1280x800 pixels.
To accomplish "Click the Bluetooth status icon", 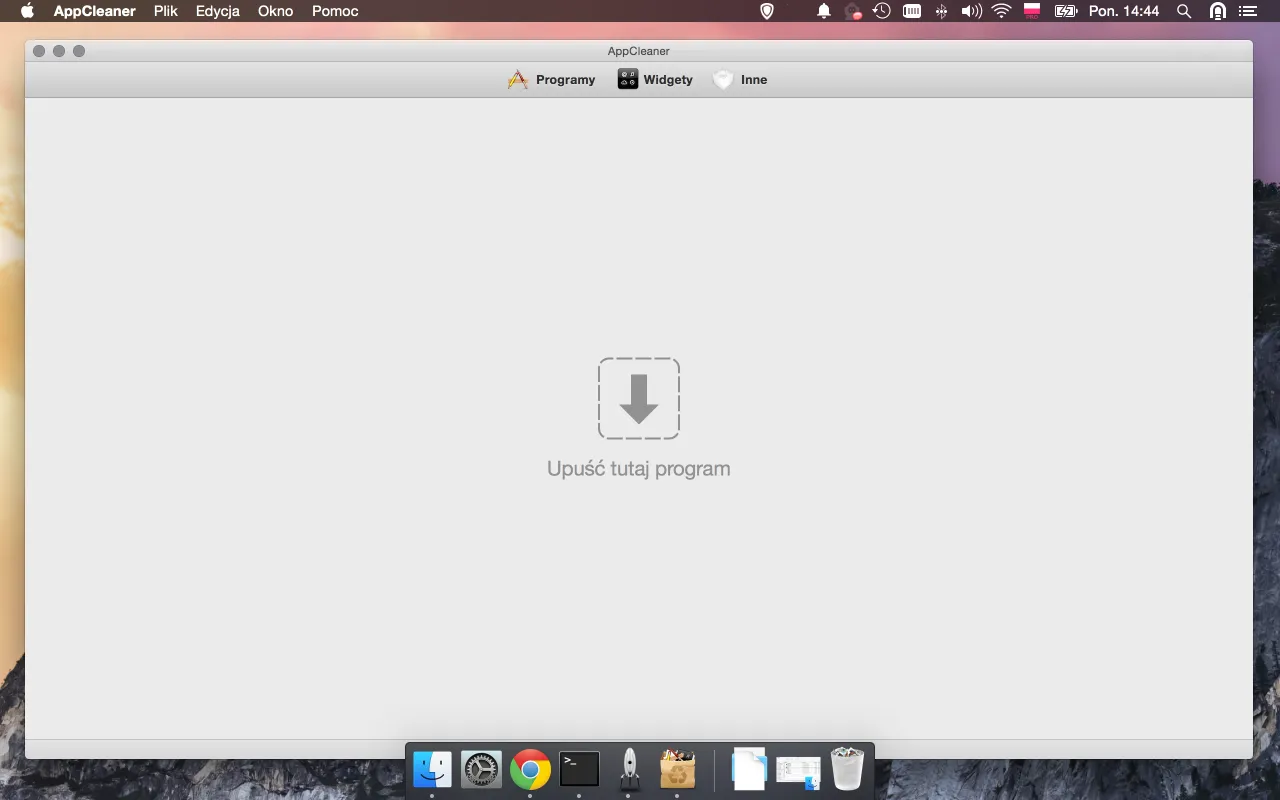I will point(941,11).
